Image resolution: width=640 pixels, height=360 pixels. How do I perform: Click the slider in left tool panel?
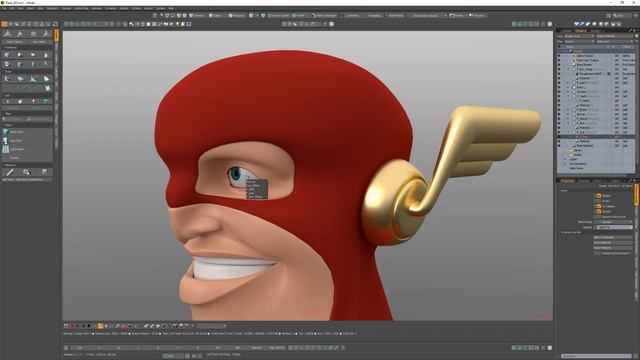click(27, 119)
